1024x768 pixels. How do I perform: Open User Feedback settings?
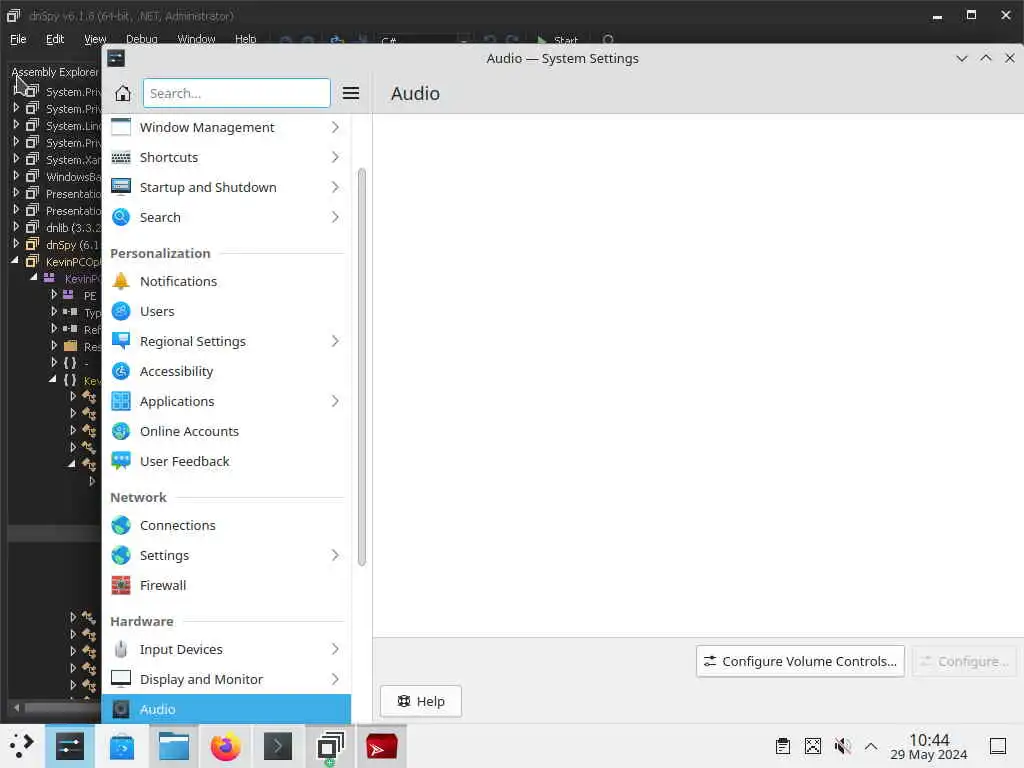click(x=226, y=462)
